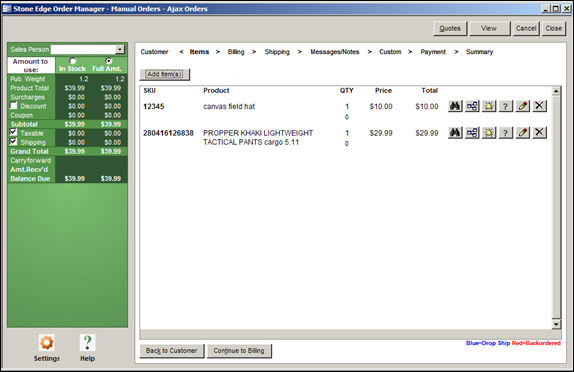Click the items list vertical scrollbar track
The image size is (574, 372).
556,207
